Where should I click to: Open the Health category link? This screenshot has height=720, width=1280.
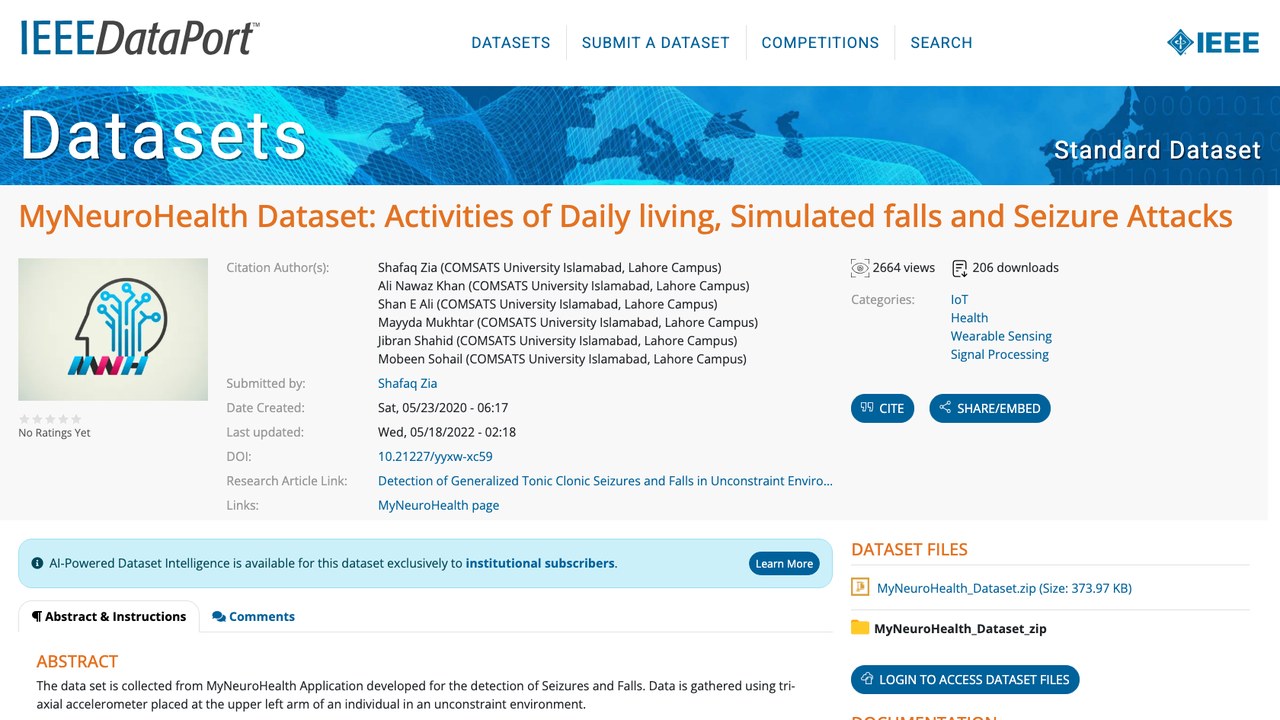(969, 318)
